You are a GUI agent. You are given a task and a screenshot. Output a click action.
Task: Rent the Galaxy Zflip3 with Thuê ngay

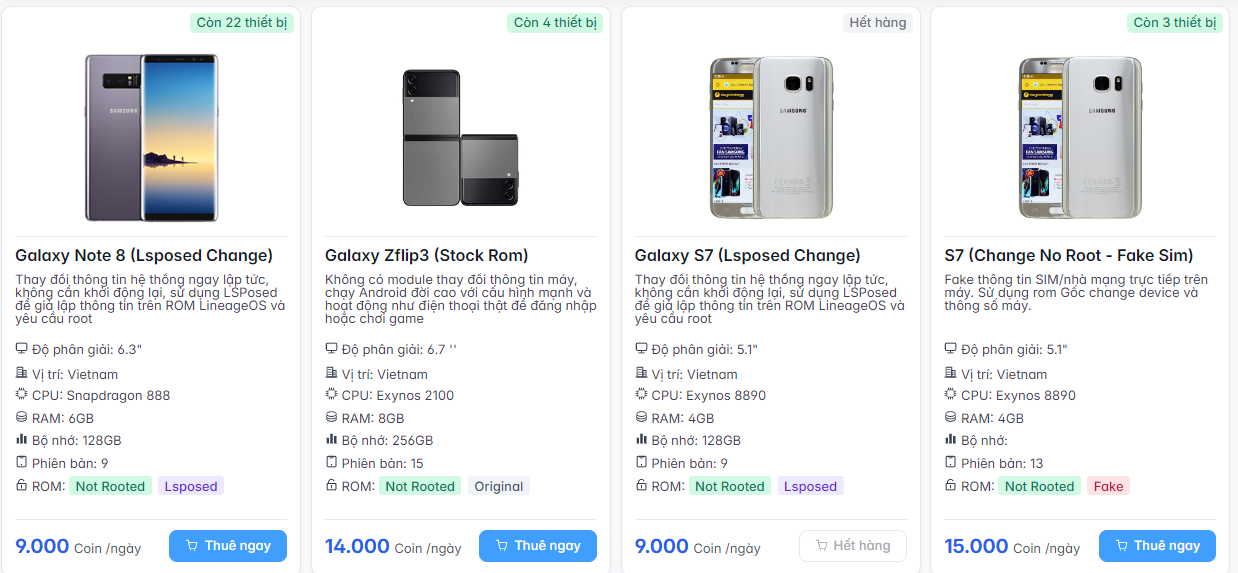538,546
